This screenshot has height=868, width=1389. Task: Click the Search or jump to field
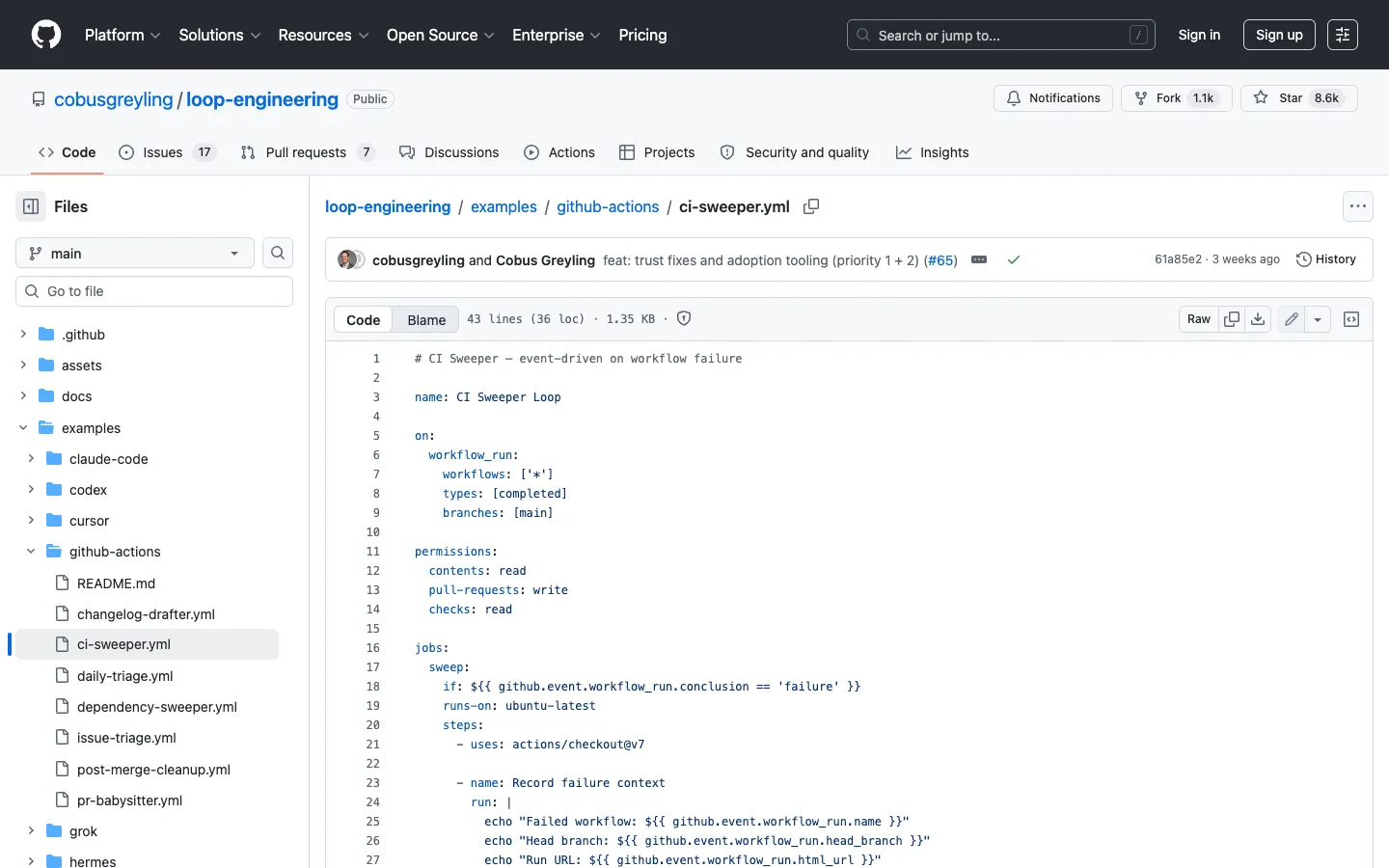1001,35
